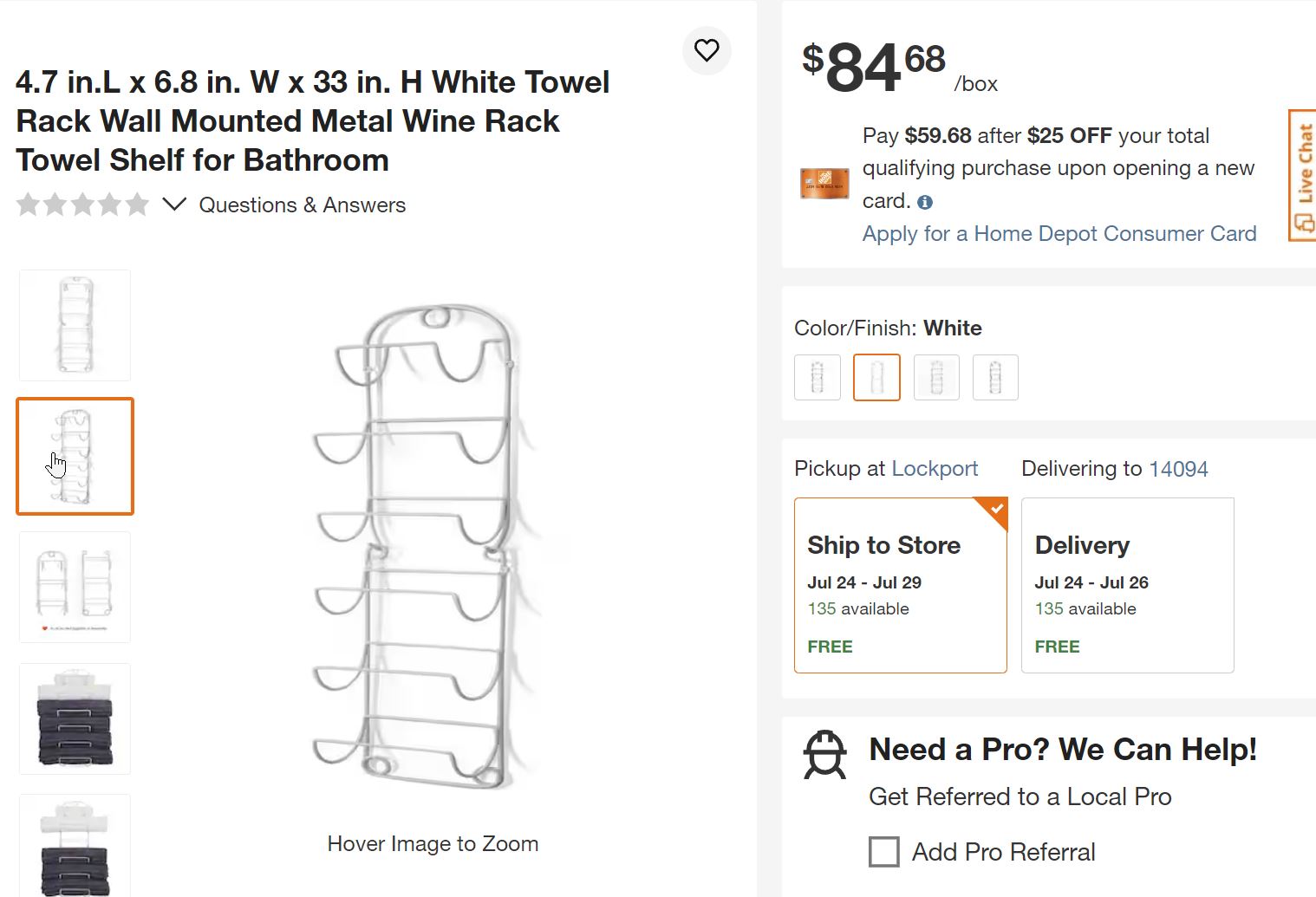The height and width of the screenshot is (897, 1316).
Task: Click the main towel rack product image
Action: 425,546
